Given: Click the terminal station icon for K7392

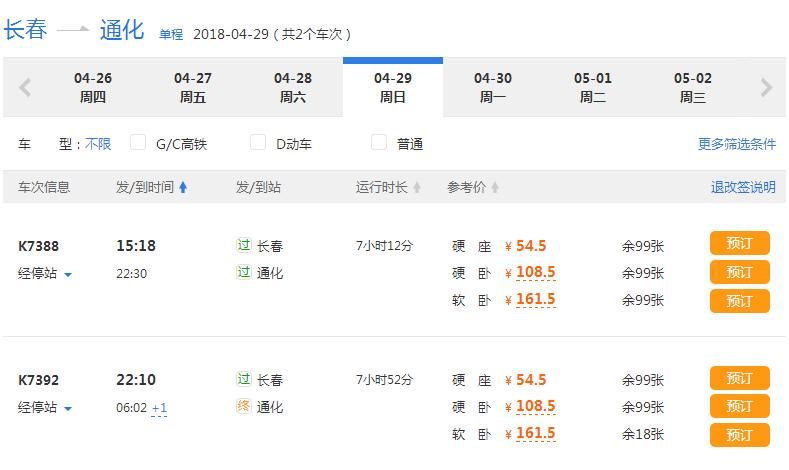Looking at the screenshot, I should [x=243, y=407].
